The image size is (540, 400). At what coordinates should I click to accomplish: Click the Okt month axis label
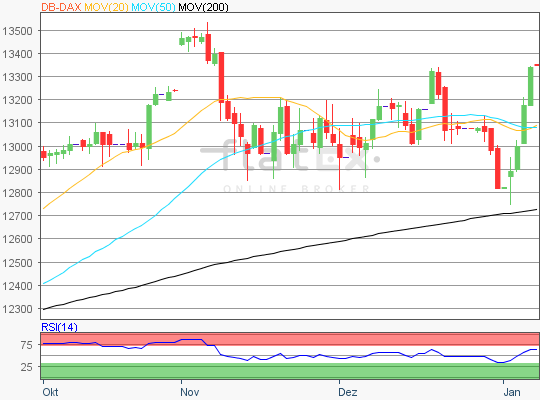click(50, 392)
